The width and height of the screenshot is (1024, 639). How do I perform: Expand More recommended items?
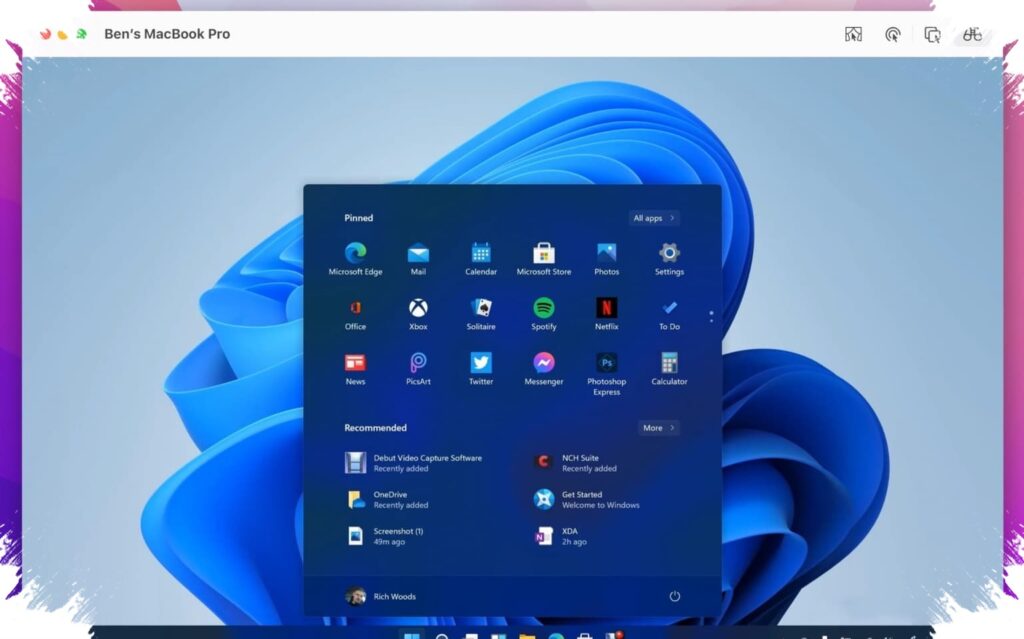pyautogui.click(x=658, y=427)
